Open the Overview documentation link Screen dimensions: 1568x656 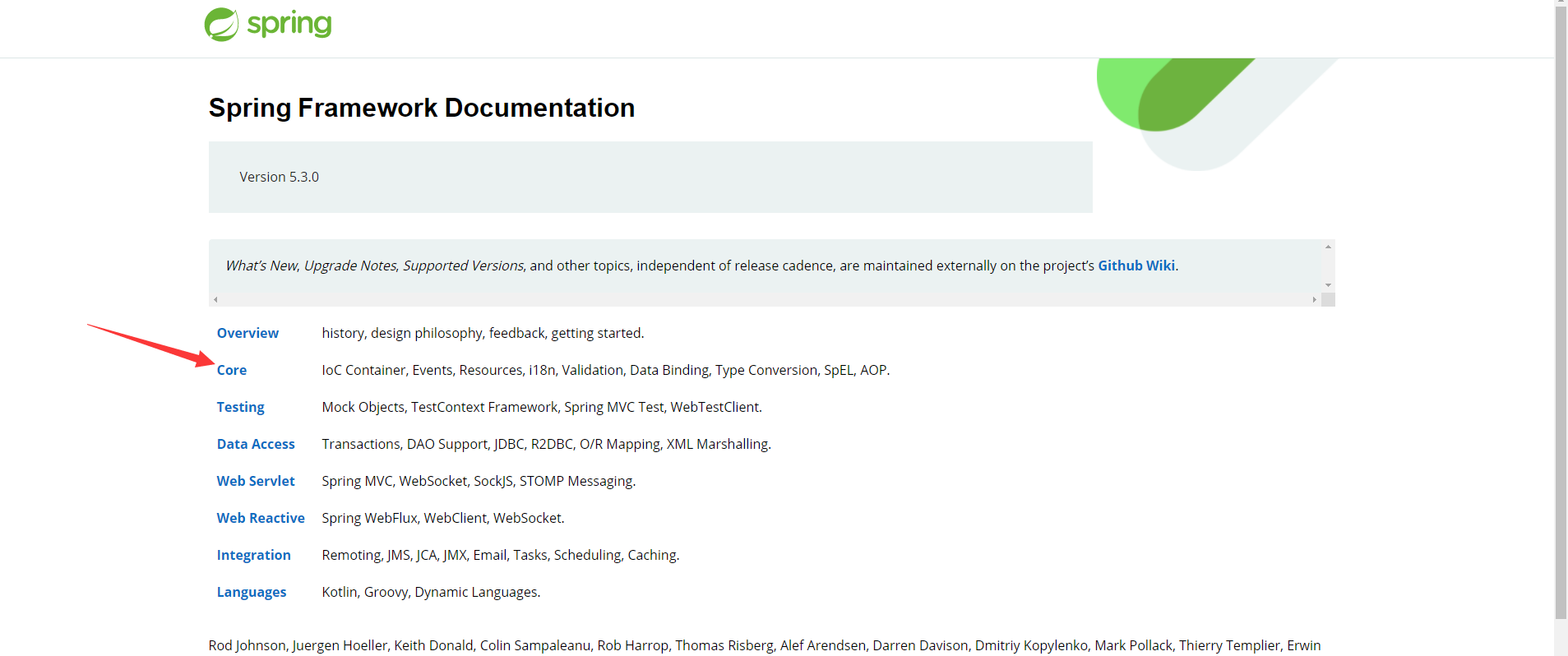click(247, 333)
